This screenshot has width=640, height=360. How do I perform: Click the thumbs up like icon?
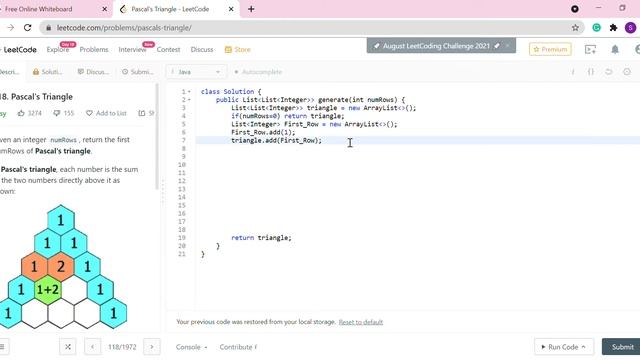21,113
